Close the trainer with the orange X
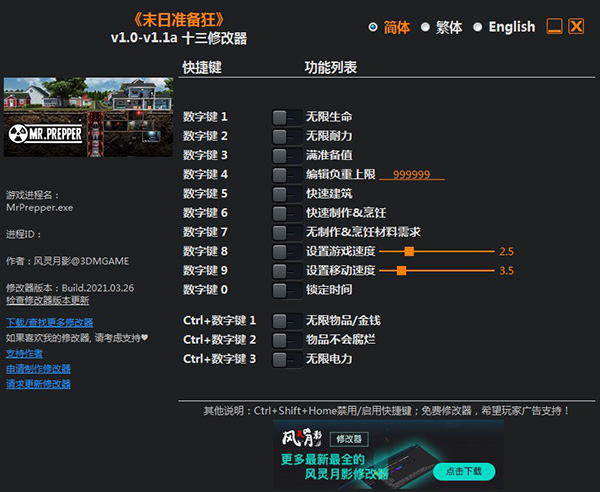 click(x=576, y=26)
